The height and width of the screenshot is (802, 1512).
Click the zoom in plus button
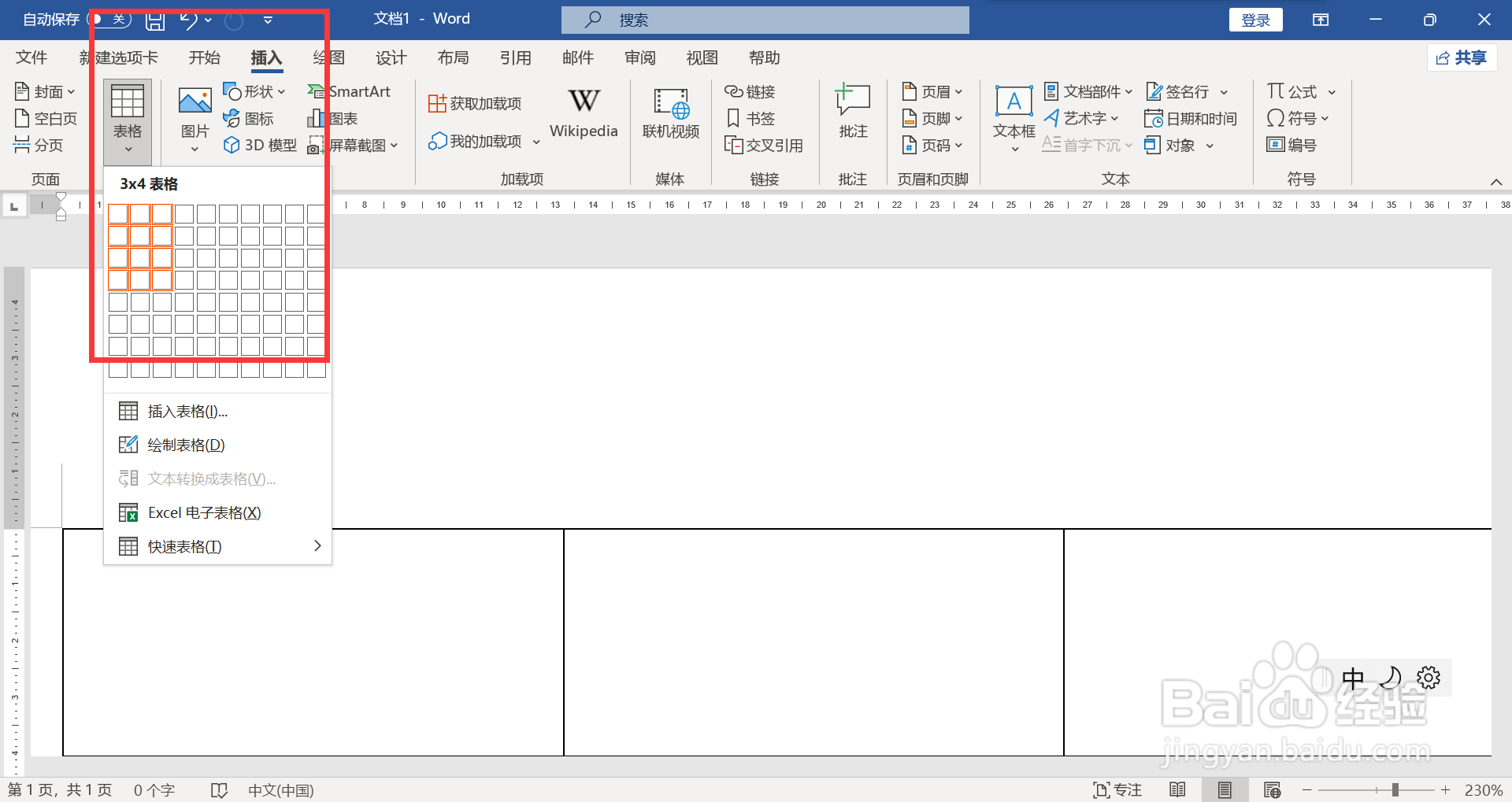coord(1446,789)
